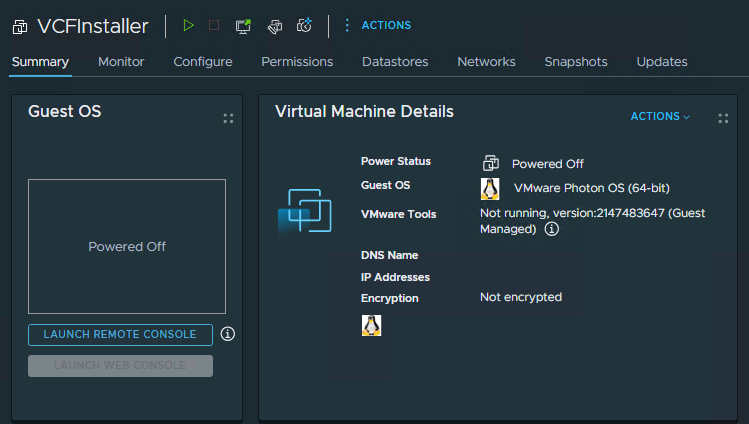Click the Take Snapshot icon in toolbar

pyautogui.click(x=306, y=26)
